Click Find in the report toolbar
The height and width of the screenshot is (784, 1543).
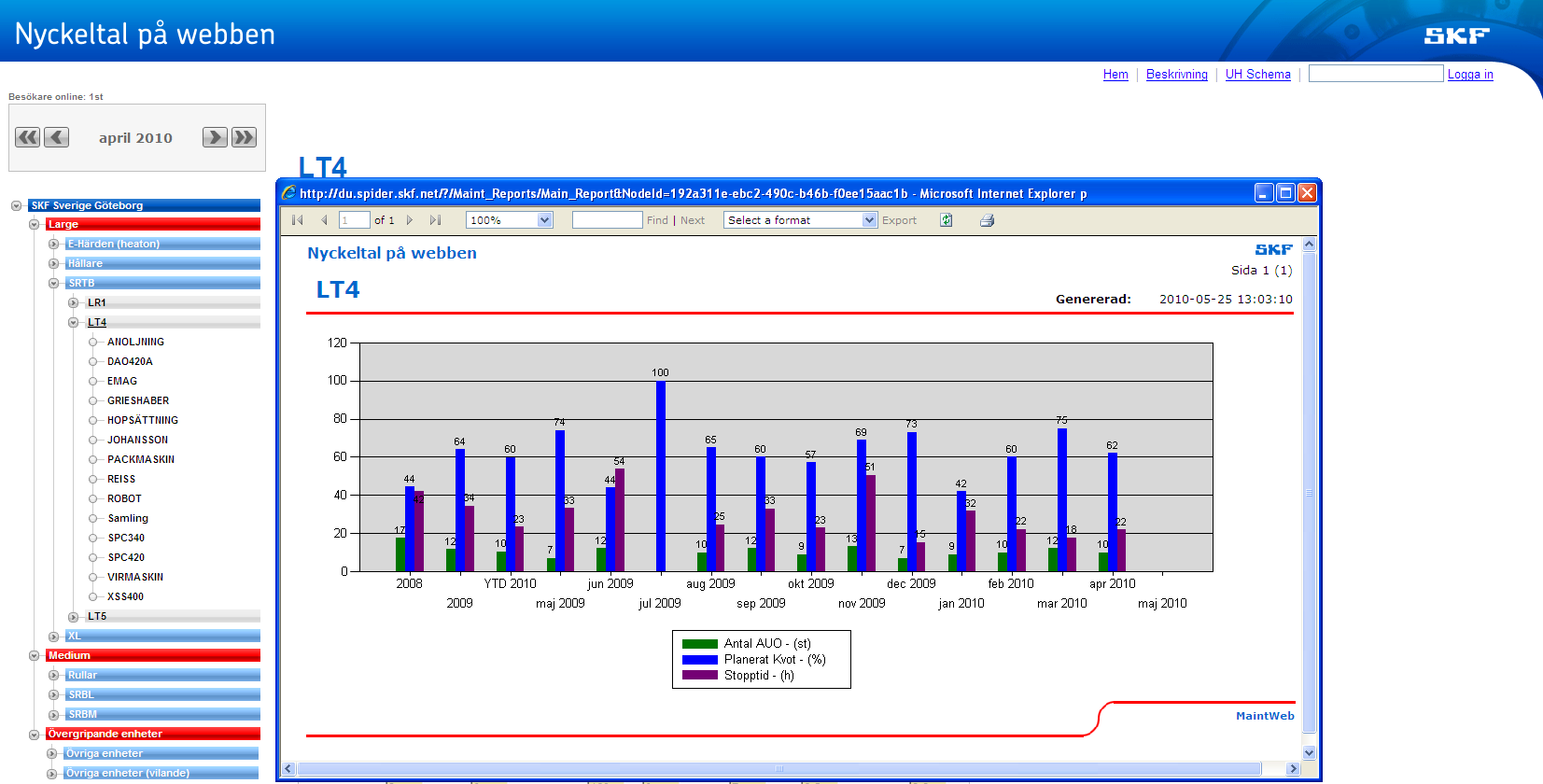click(x=657, y=220)
